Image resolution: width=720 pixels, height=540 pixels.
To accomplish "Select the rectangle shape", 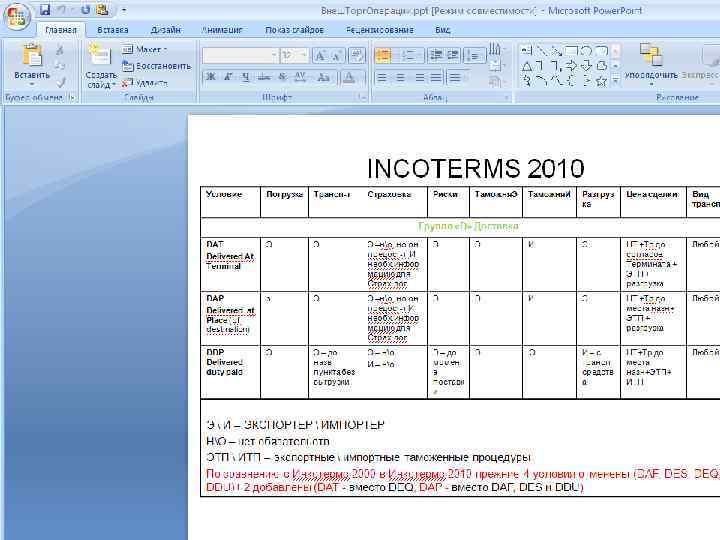I will point(572,50).
